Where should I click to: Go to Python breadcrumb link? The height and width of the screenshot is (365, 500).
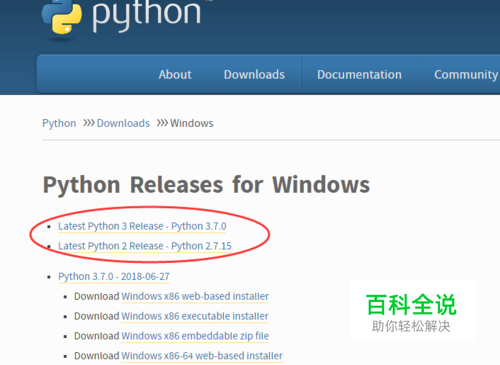click(59, 123)
